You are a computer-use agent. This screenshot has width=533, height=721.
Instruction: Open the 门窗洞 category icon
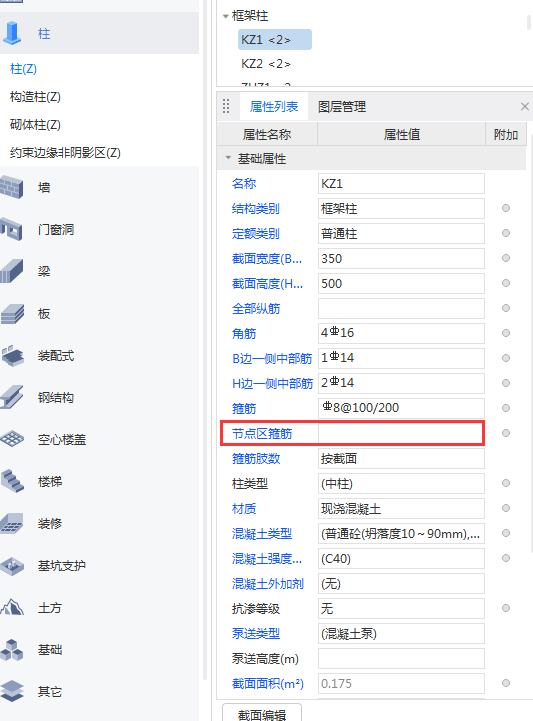(x=12, y=229)
